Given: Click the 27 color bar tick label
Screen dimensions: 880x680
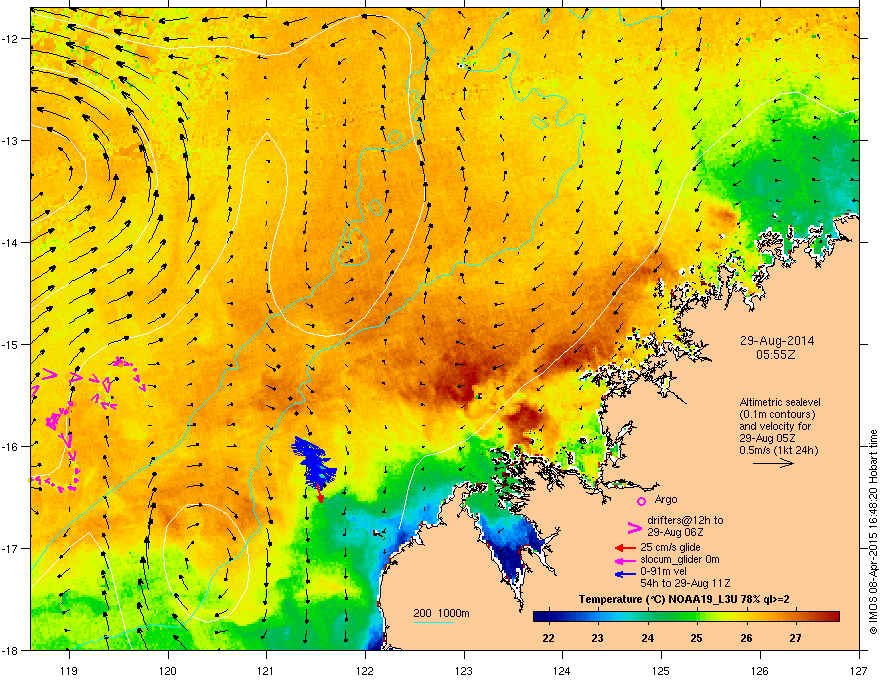Looking at the screenshot, I should (x=795, y=638).
